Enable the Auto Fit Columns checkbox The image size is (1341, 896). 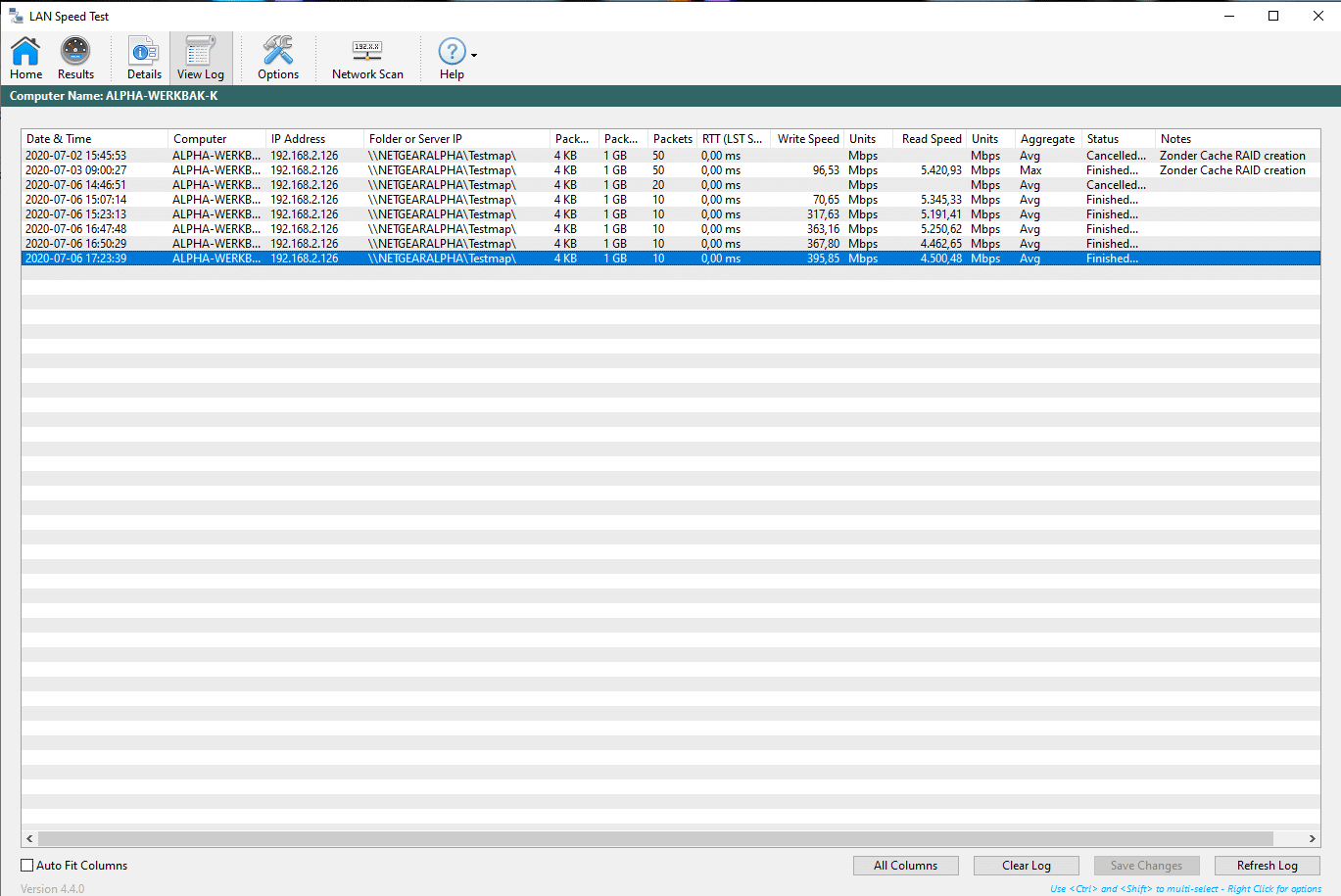(x=27, y=866)
